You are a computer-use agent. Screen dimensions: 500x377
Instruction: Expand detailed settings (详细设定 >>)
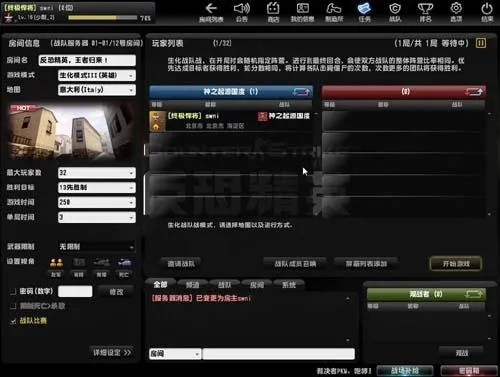tap(112, 352)
